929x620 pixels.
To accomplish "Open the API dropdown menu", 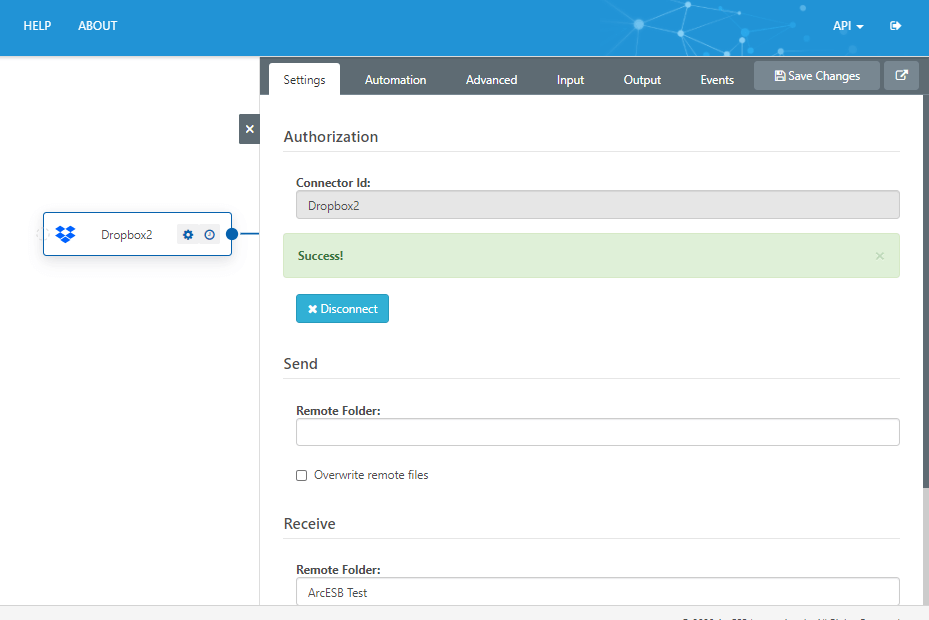I will click(848, 25).
